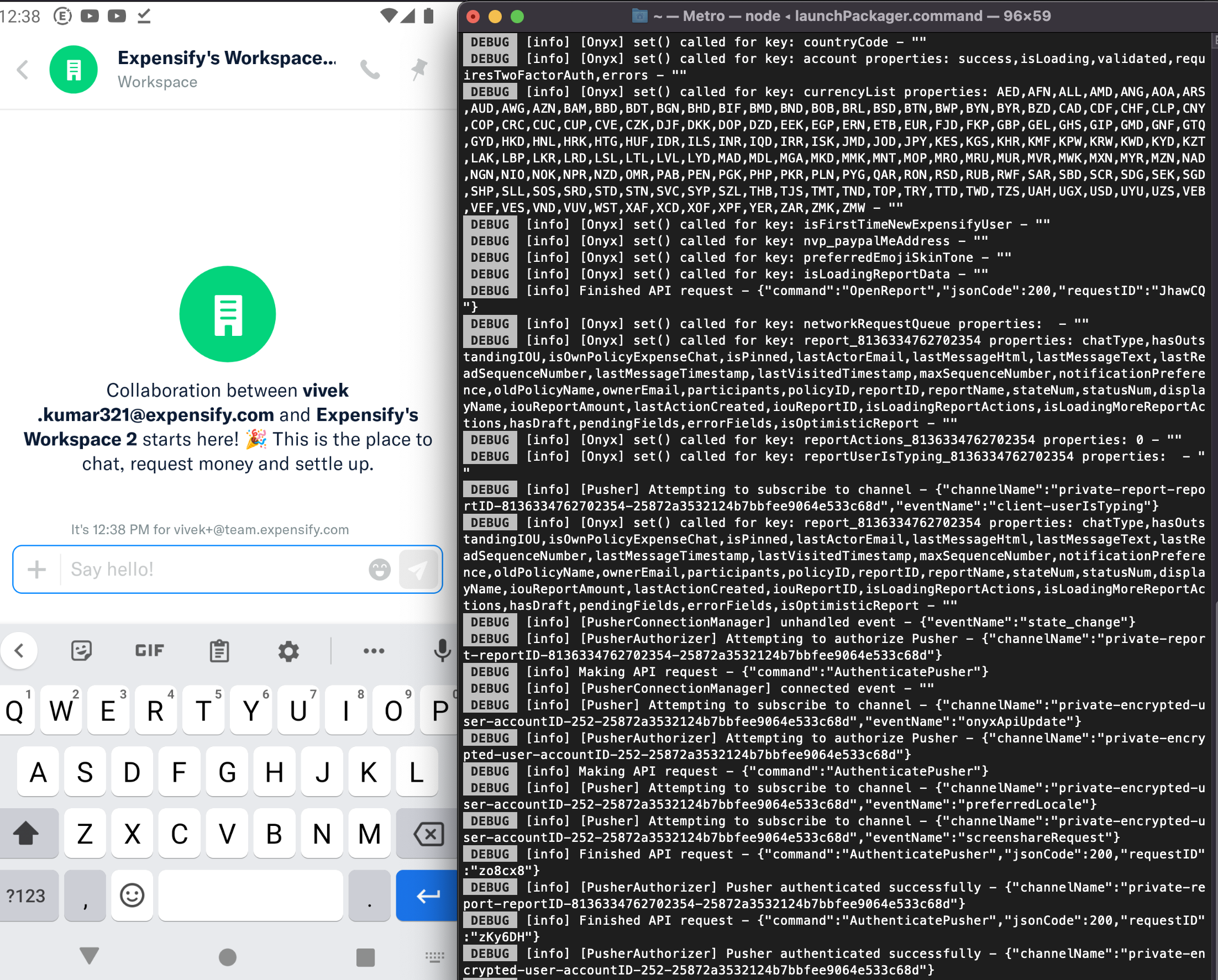
Task: Collapse keyboard toolbar with left chevron
Action: [x=19, y=651]
